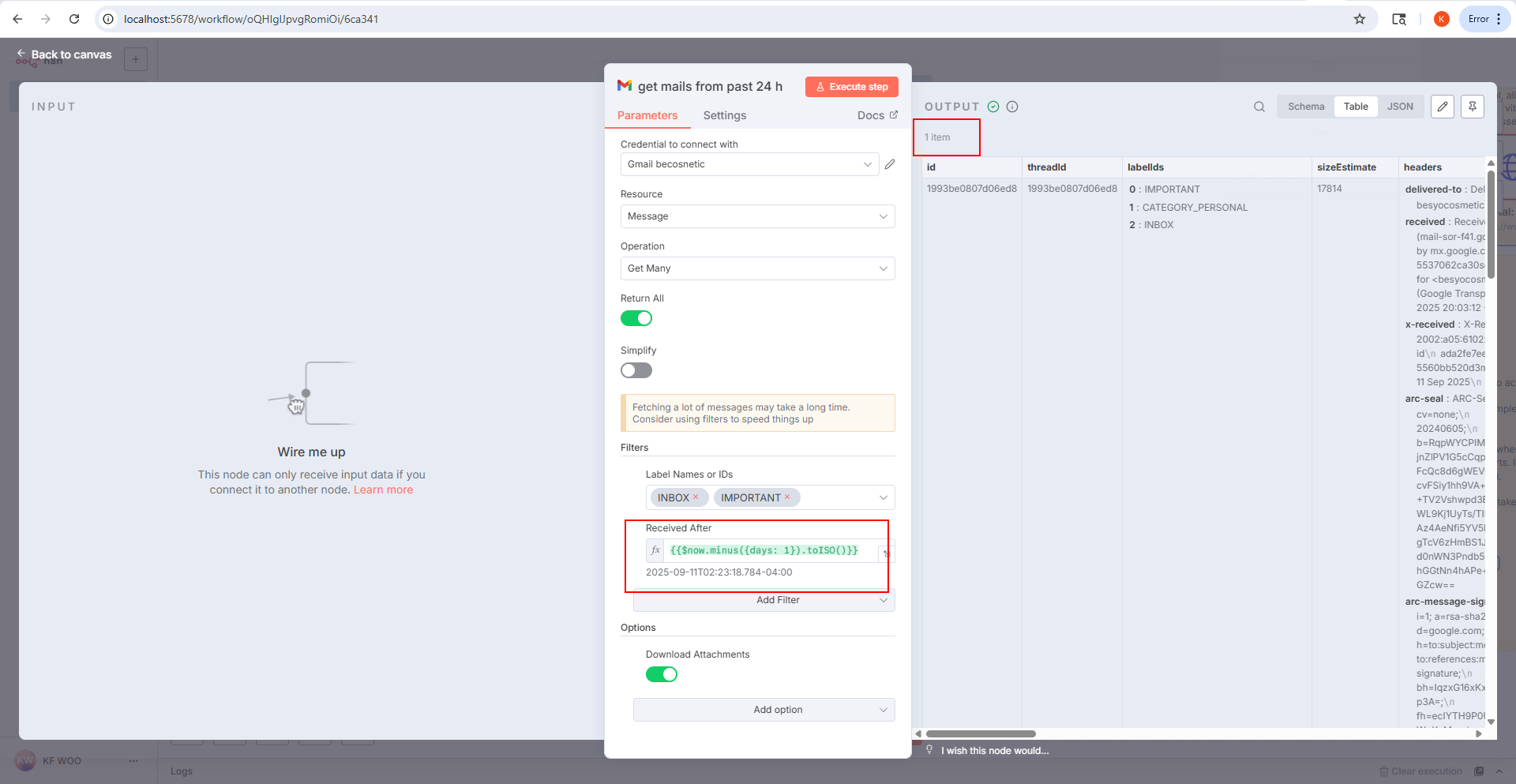This screenshot has height=784, width=1516.
Task: Click the I wish this node would link
Action: click(x=995, y=751)
